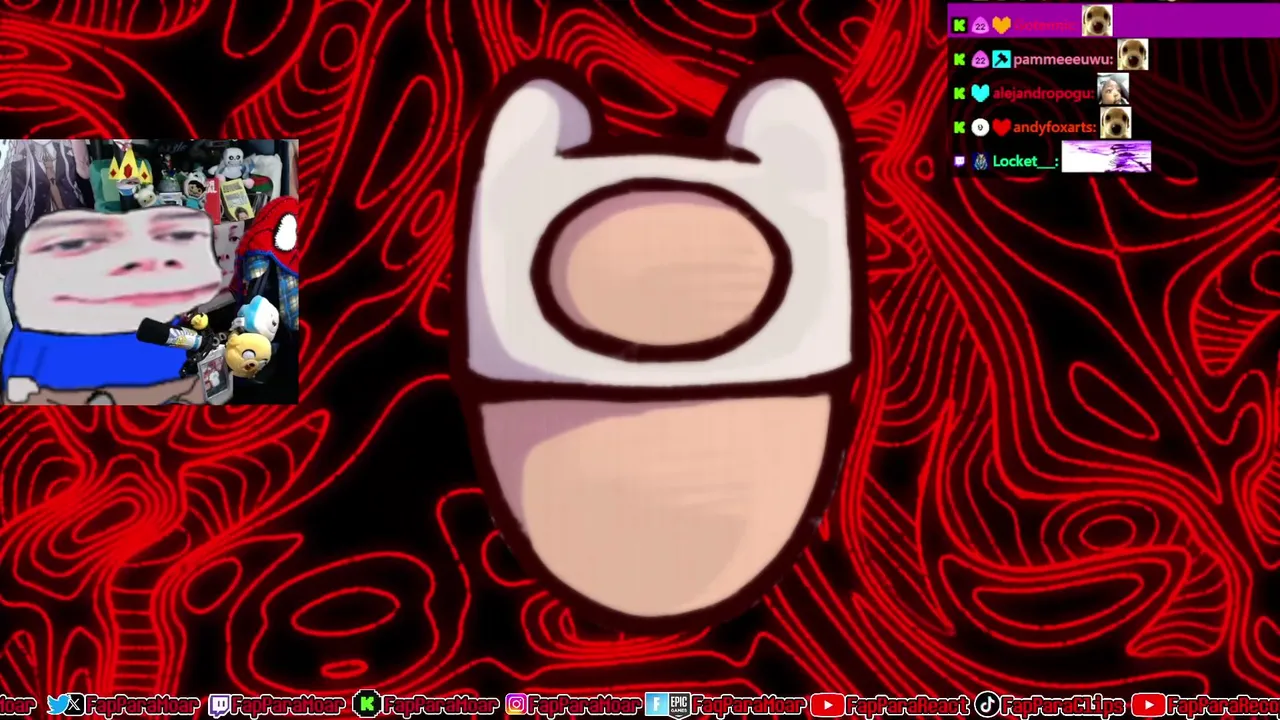Image resolution: width=1280 pixels, height=720 pixels.
Task: Click the Epic Games logo
Action: tap(679, 705)
